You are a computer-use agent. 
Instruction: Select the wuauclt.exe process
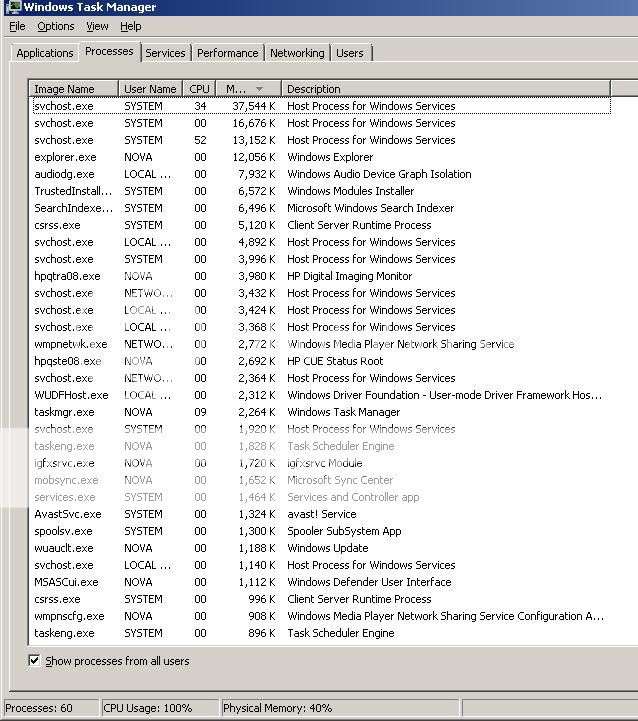pos(322,549)
